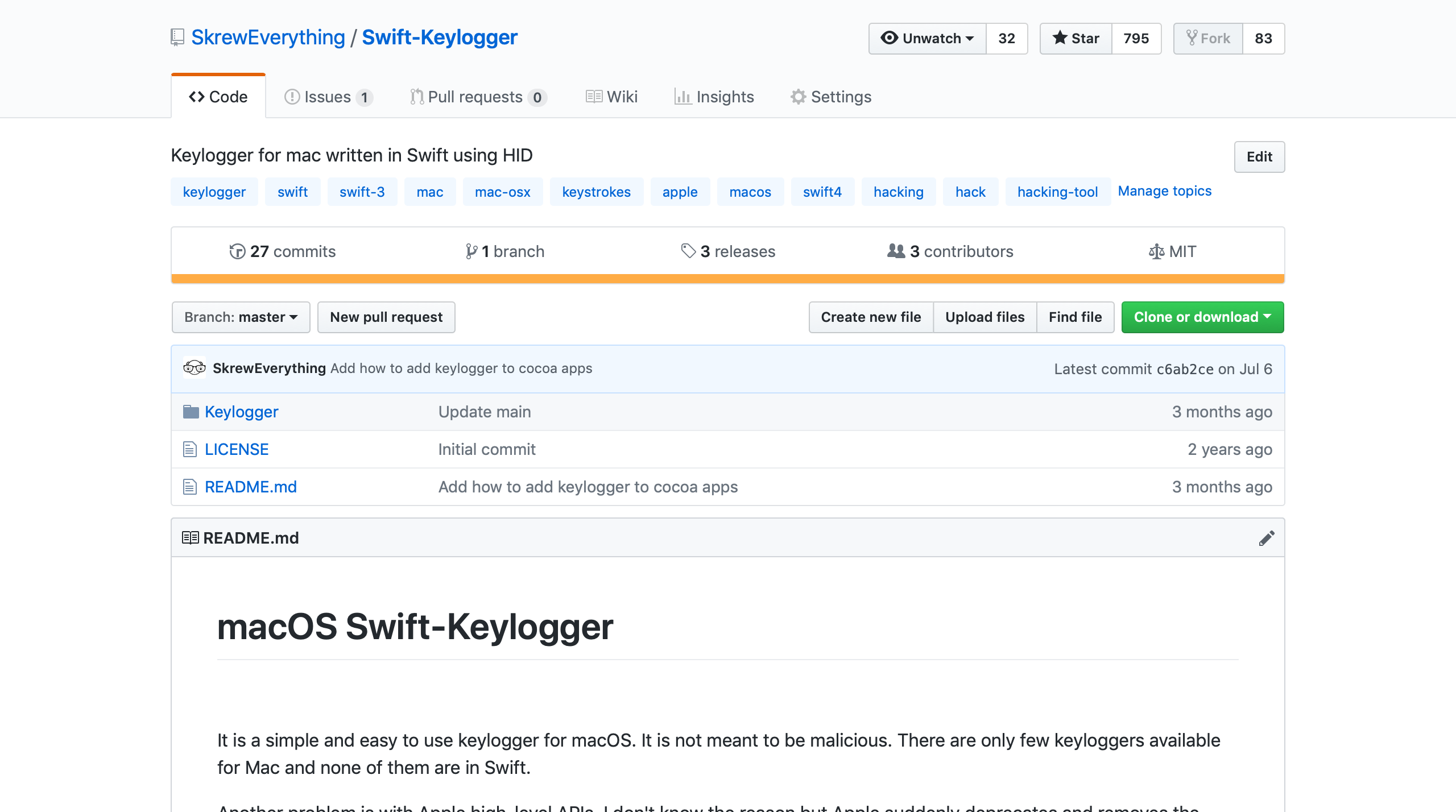Select the macos topic tag
Image resolution: width=1456 pixels, height=812 pixels.
[751, 192]
